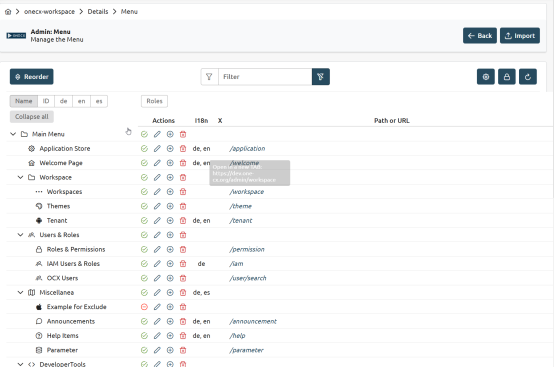
Task: Click the reload toolbar button
Action: [x=528, y=77]
